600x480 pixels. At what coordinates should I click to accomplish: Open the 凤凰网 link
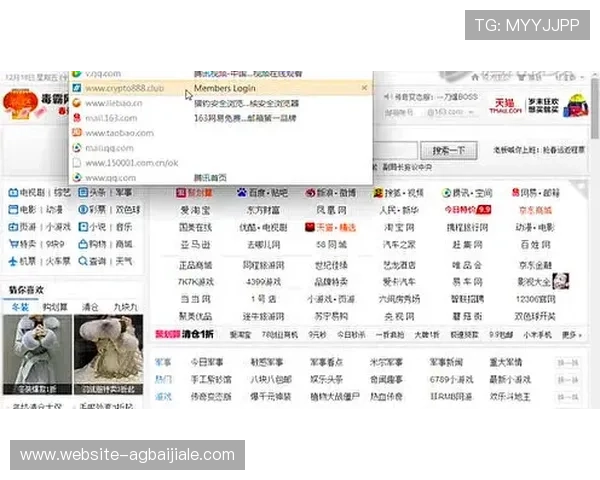click(331, 210)
